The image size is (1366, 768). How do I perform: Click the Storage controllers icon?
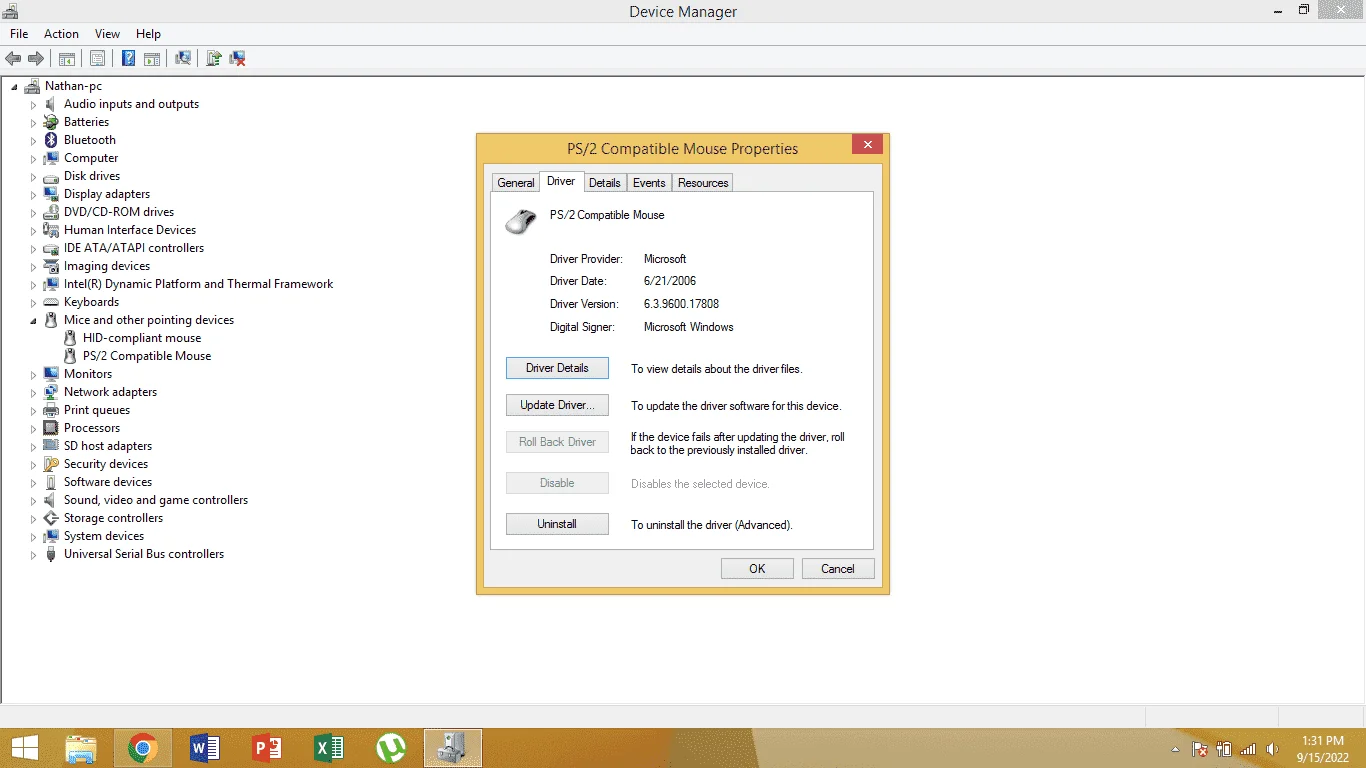[x=51, y=518]
